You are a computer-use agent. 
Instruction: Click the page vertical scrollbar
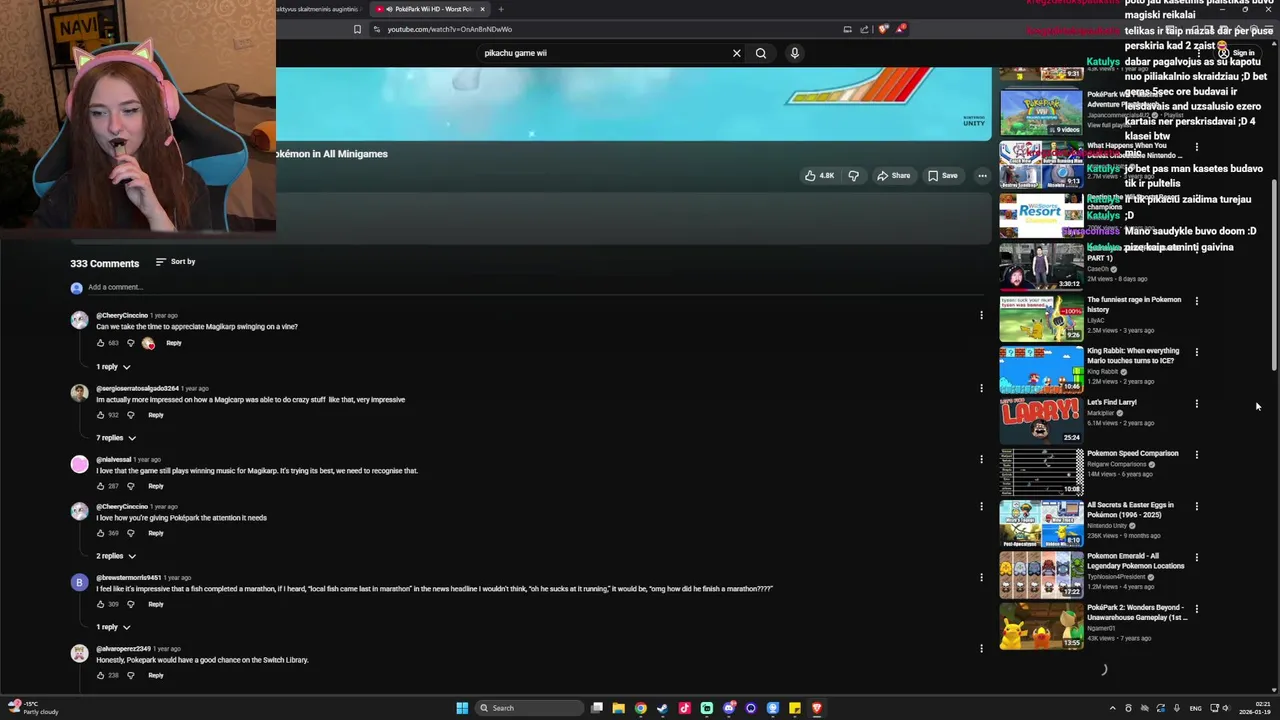click(1274, 275)
